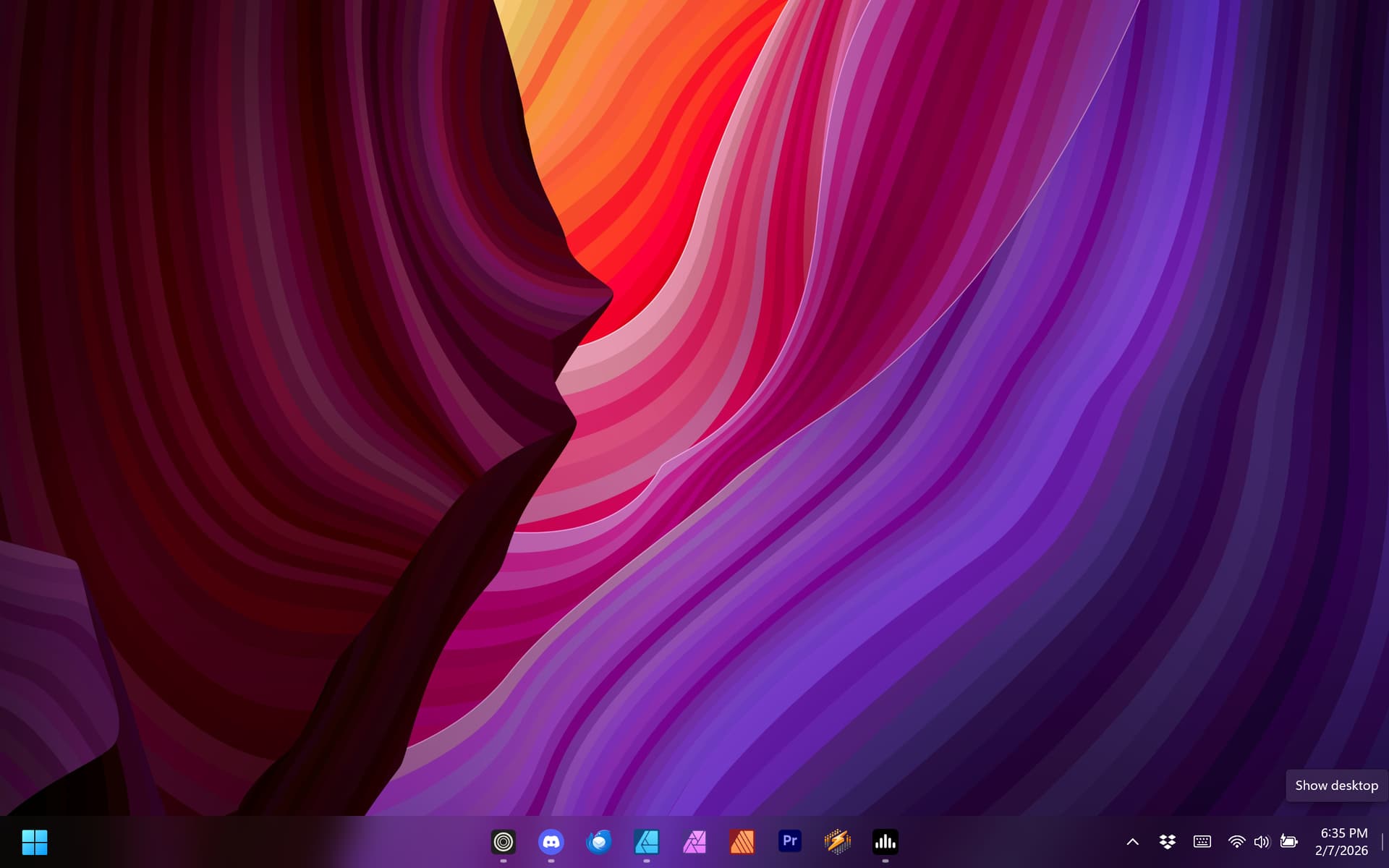Open Affinity Designer from the taskbar

pos(646,842)
